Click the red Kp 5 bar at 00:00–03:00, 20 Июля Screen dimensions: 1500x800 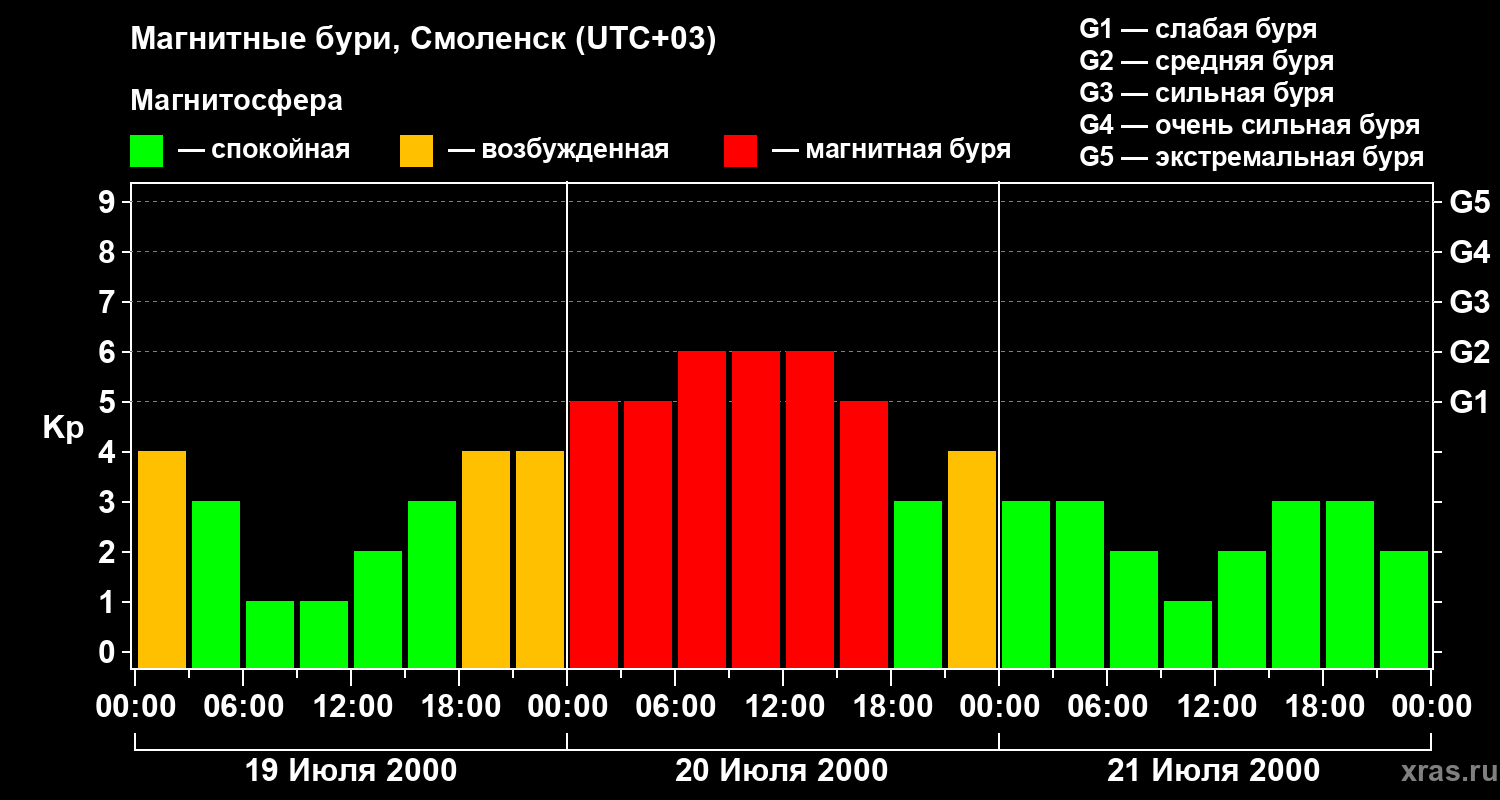[x=594, y=534]
